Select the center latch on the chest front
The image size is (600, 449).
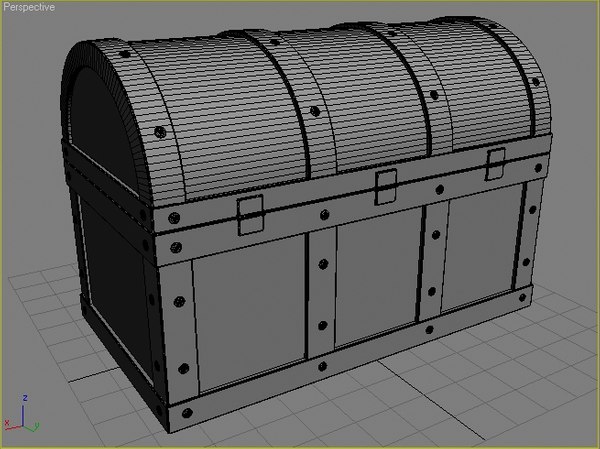pyautogui.click(x=386, y=187)
